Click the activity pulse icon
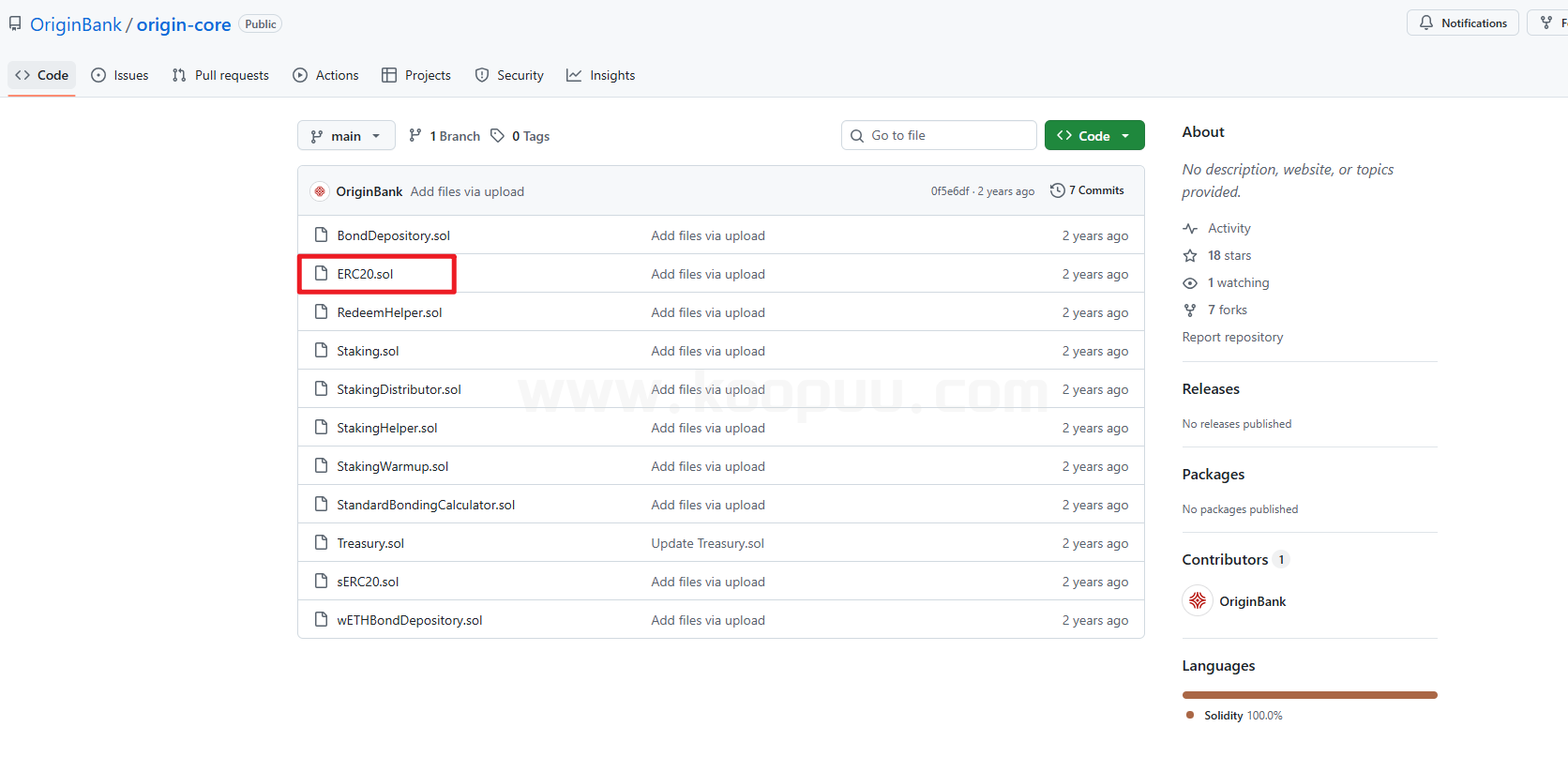This screenshot has width=1568, height=772. click(x=1190, y=228)
